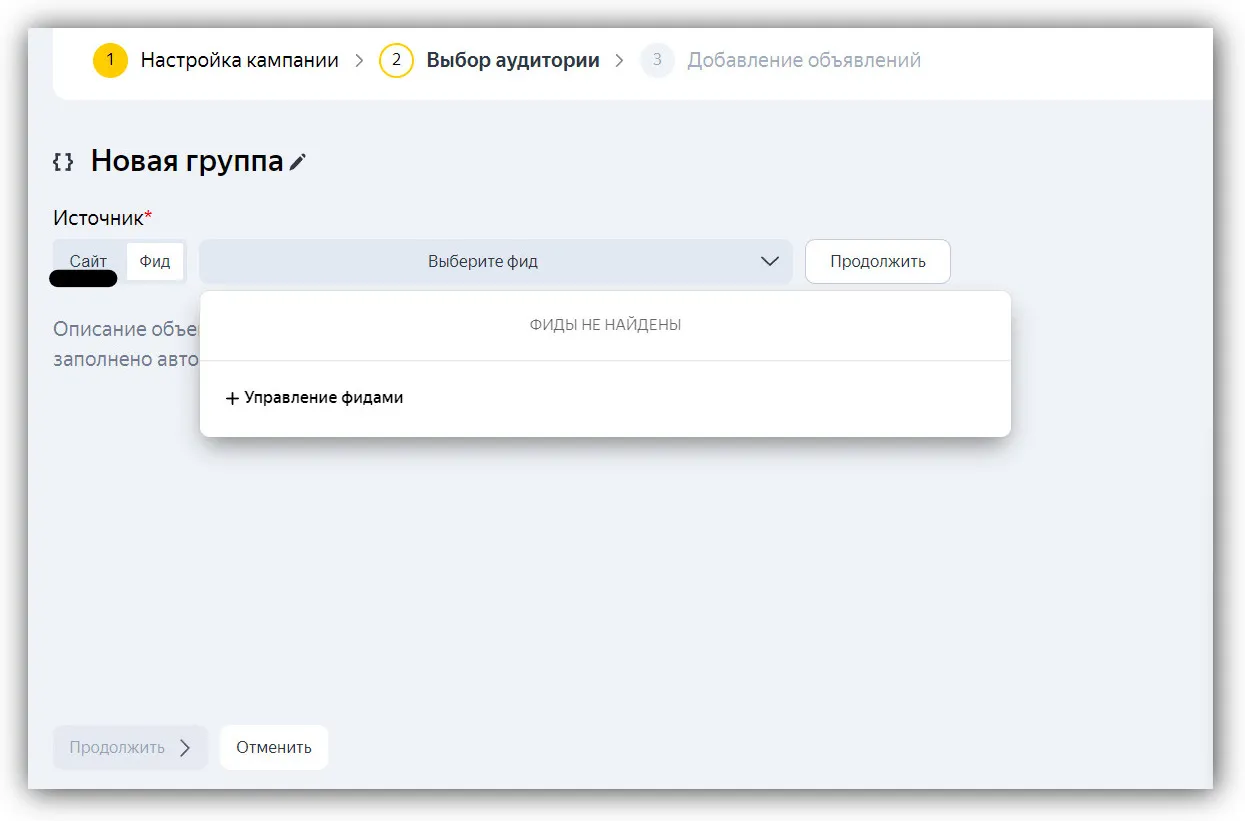1245x821 pixels.
Task: Cancel with the Отменить button
Action: (x=274, y=747)
